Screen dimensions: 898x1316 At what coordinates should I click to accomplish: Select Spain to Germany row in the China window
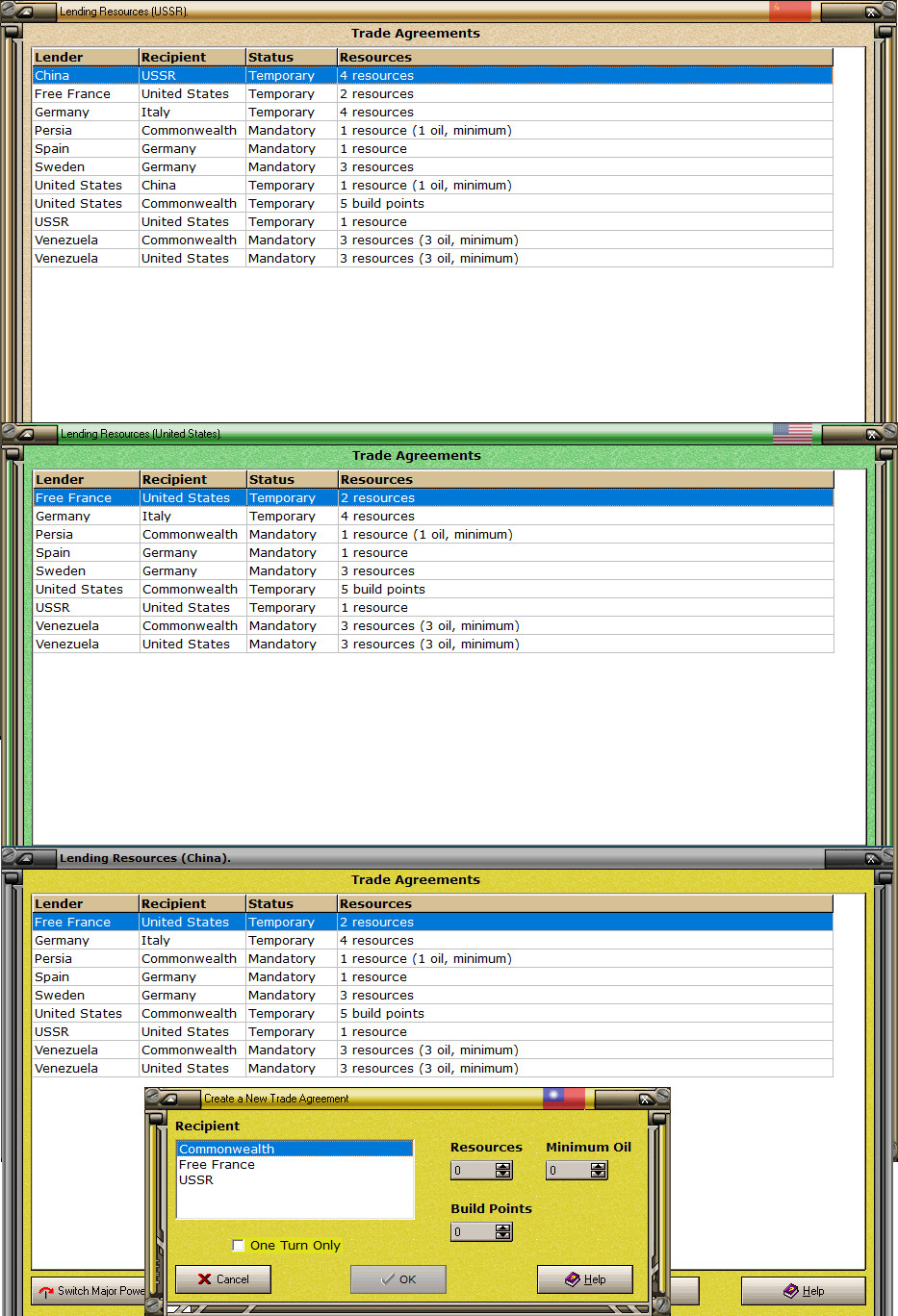[x=432, y=976]
